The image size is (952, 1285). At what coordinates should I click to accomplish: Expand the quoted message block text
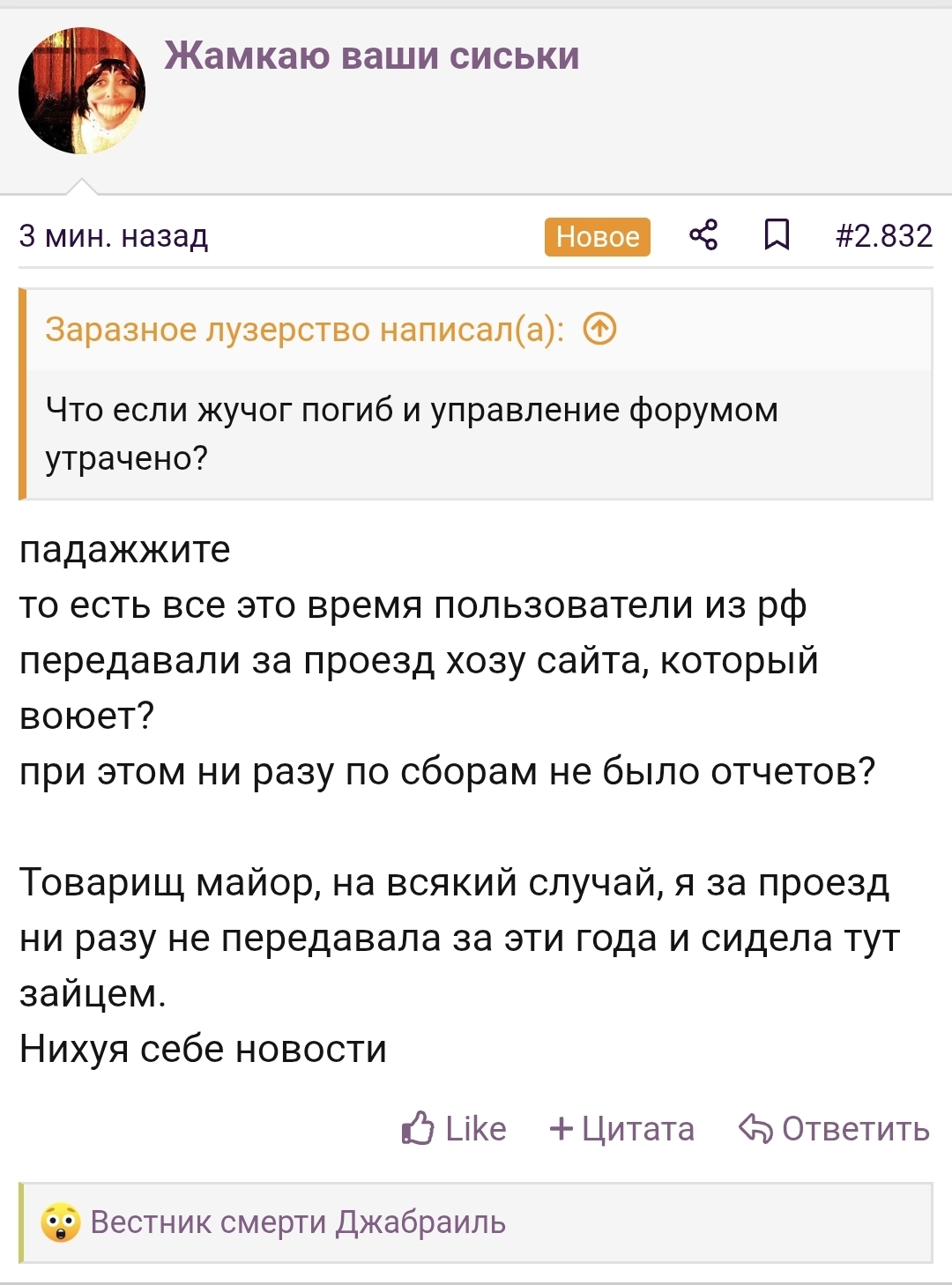tap(412, 434)
